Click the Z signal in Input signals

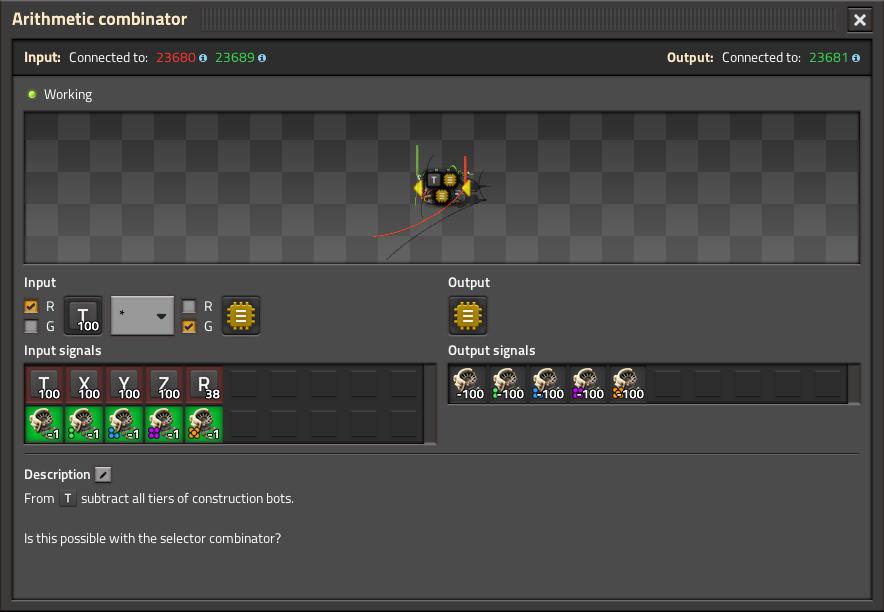tap(164, 384)
